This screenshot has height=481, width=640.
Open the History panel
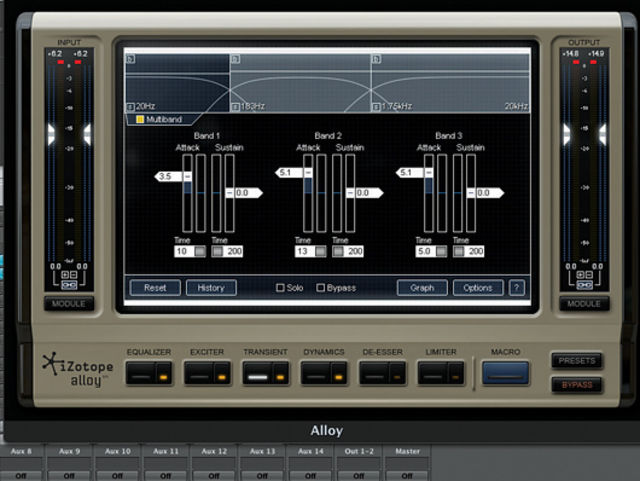click(211, 288)
